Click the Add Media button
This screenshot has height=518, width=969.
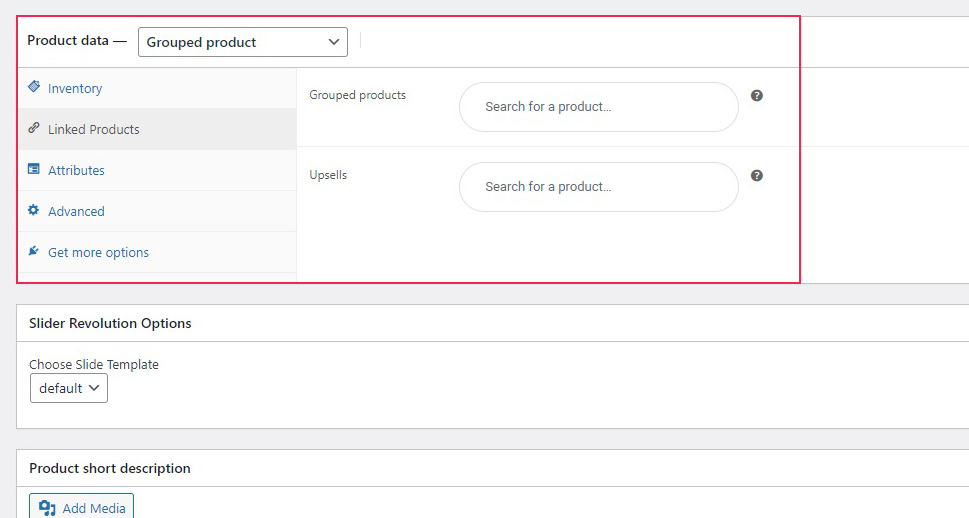pos(82,507)
